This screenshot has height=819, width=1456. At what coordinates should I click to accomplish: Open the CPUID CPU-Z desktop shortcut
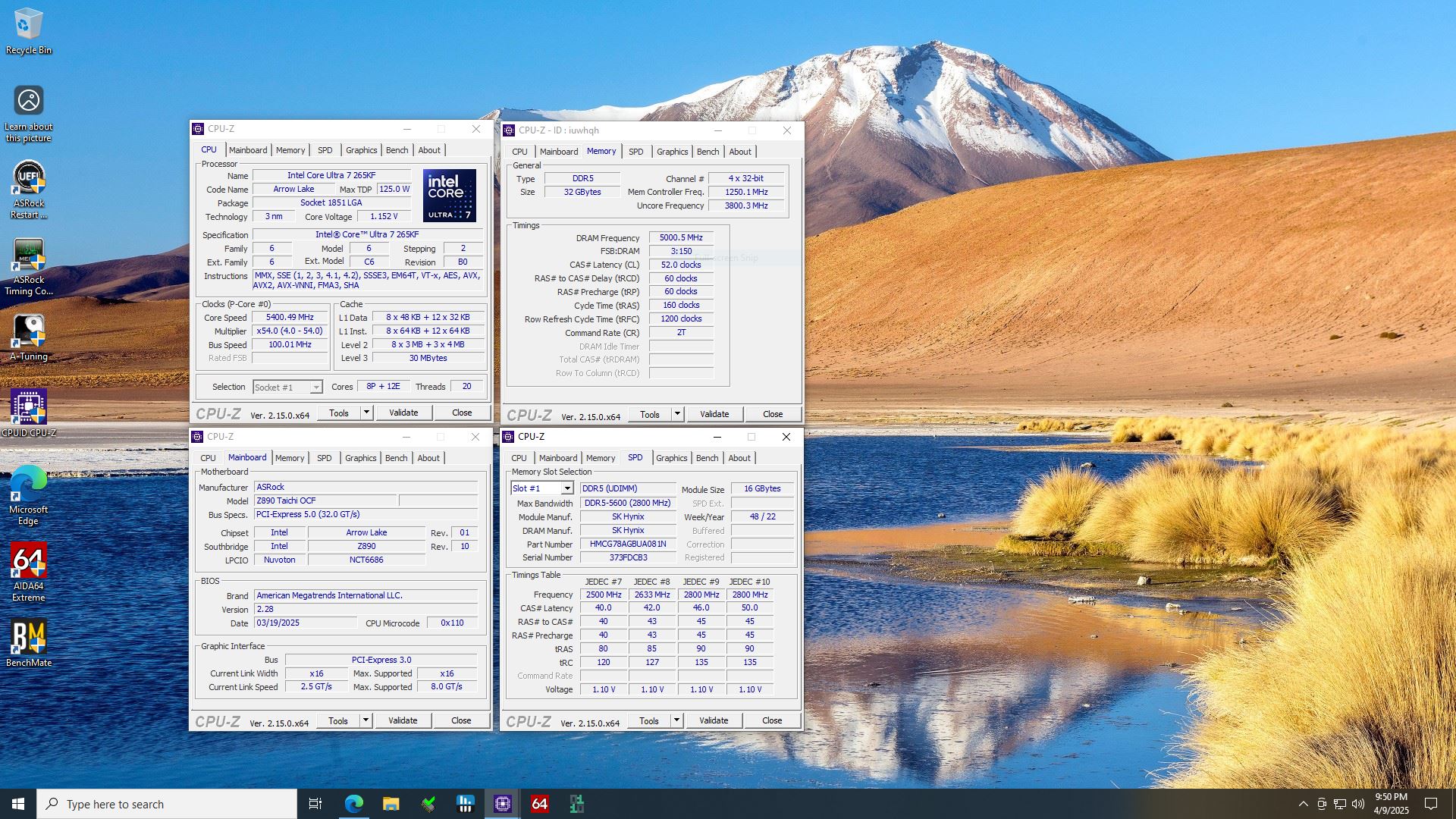click(29, 413)
